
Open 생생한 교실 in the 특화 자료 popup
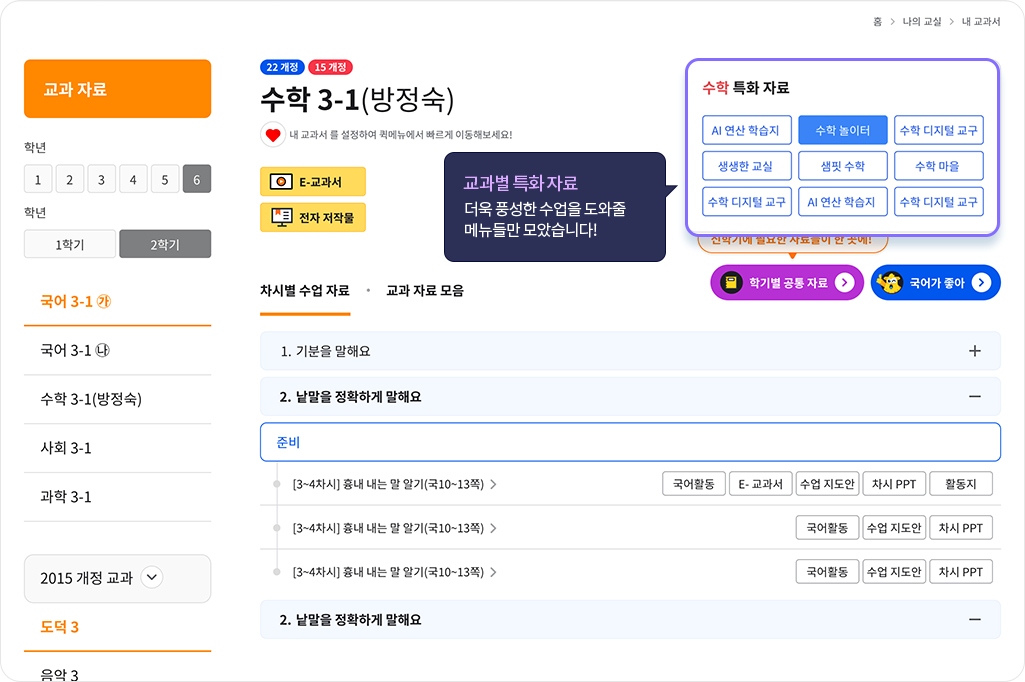[747, 166]
